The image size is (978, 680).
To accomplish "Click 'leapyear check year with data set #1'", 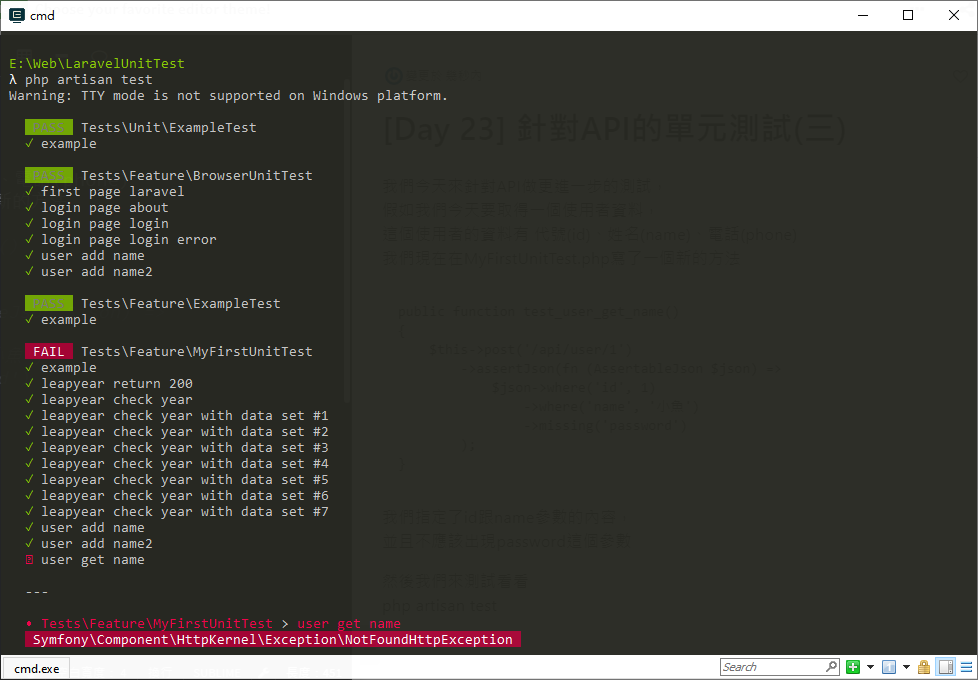I will click(x=185, y=415).
